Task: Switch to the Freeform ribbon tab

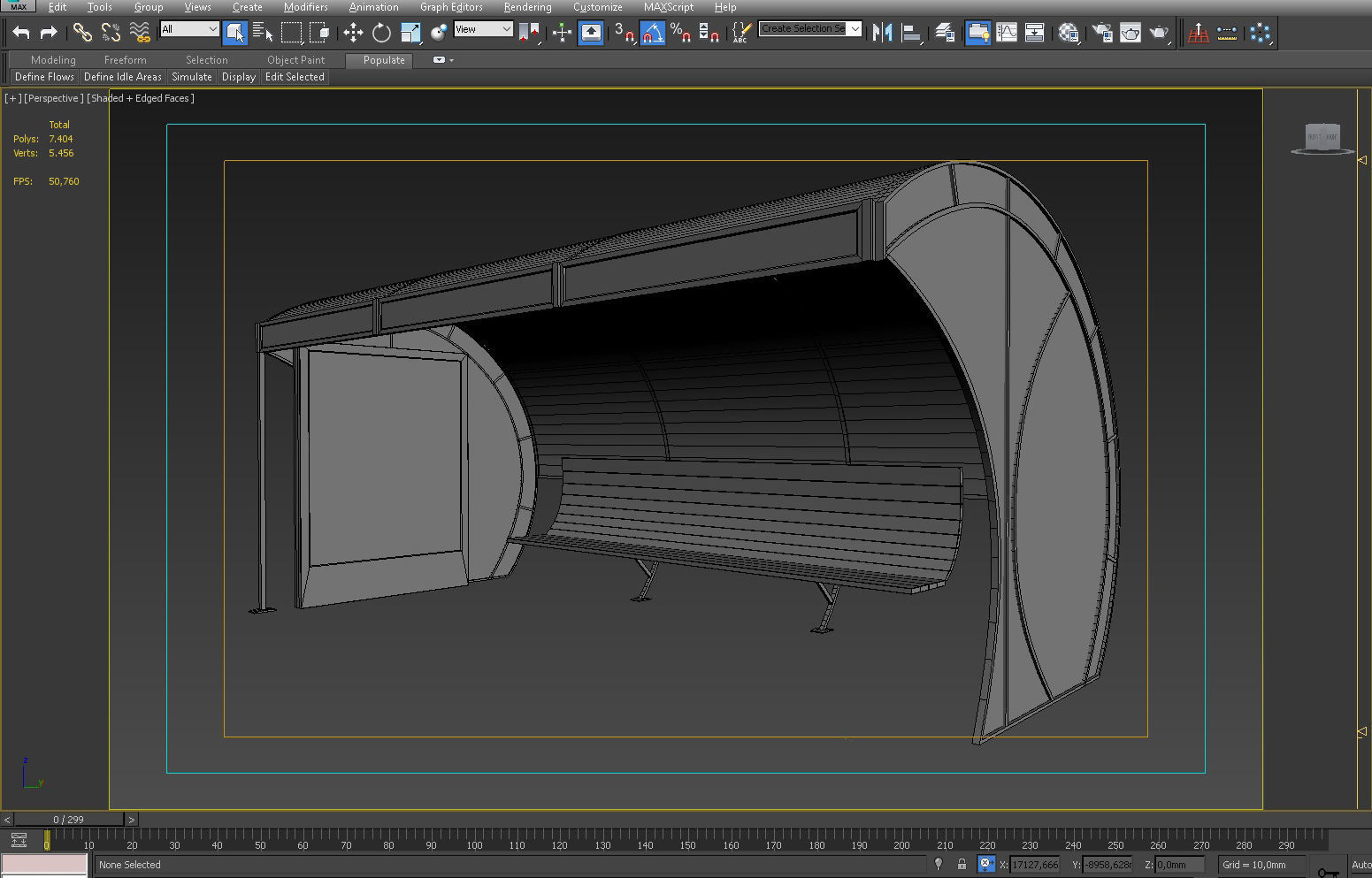Action: pos(126,60)
